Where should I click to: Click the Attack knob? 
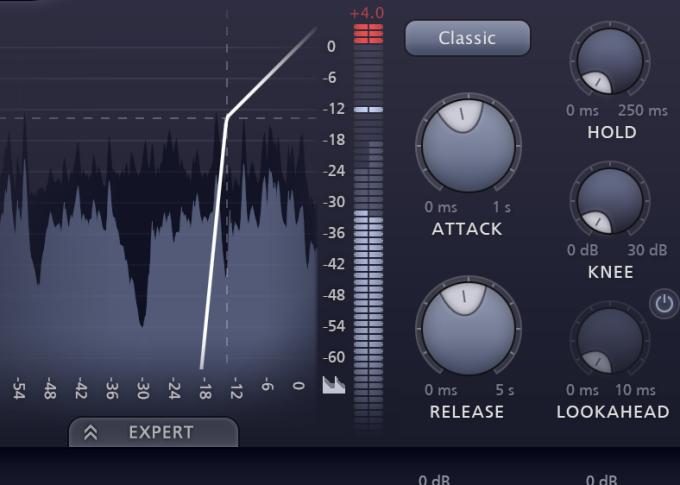(x=468, y=146)
